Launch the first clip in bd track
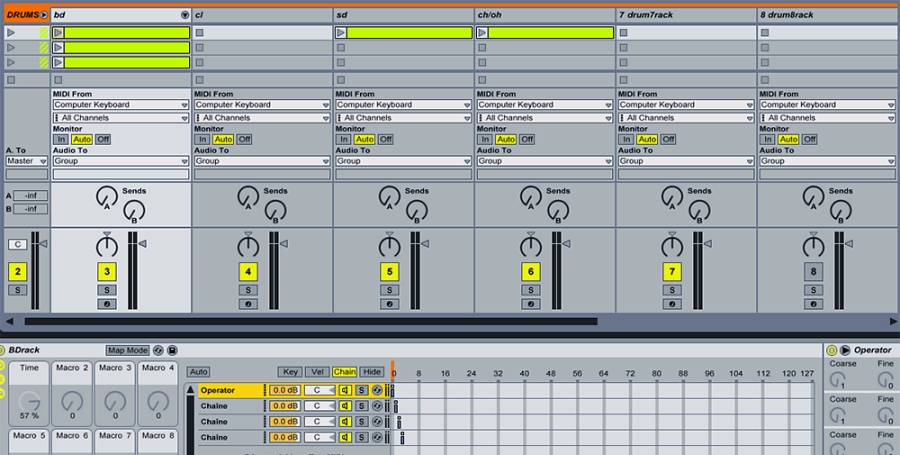Image resolution: width=900 pixels, height=455 pixels. click(58, 33)
